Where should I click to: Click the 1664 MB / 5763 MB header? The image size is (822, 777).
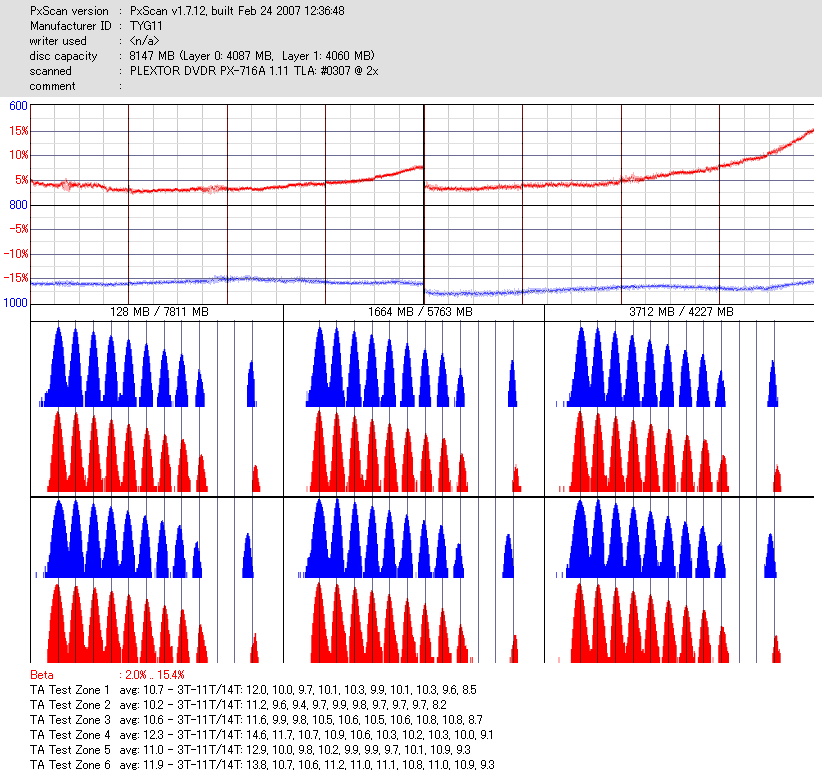point(420,312)
